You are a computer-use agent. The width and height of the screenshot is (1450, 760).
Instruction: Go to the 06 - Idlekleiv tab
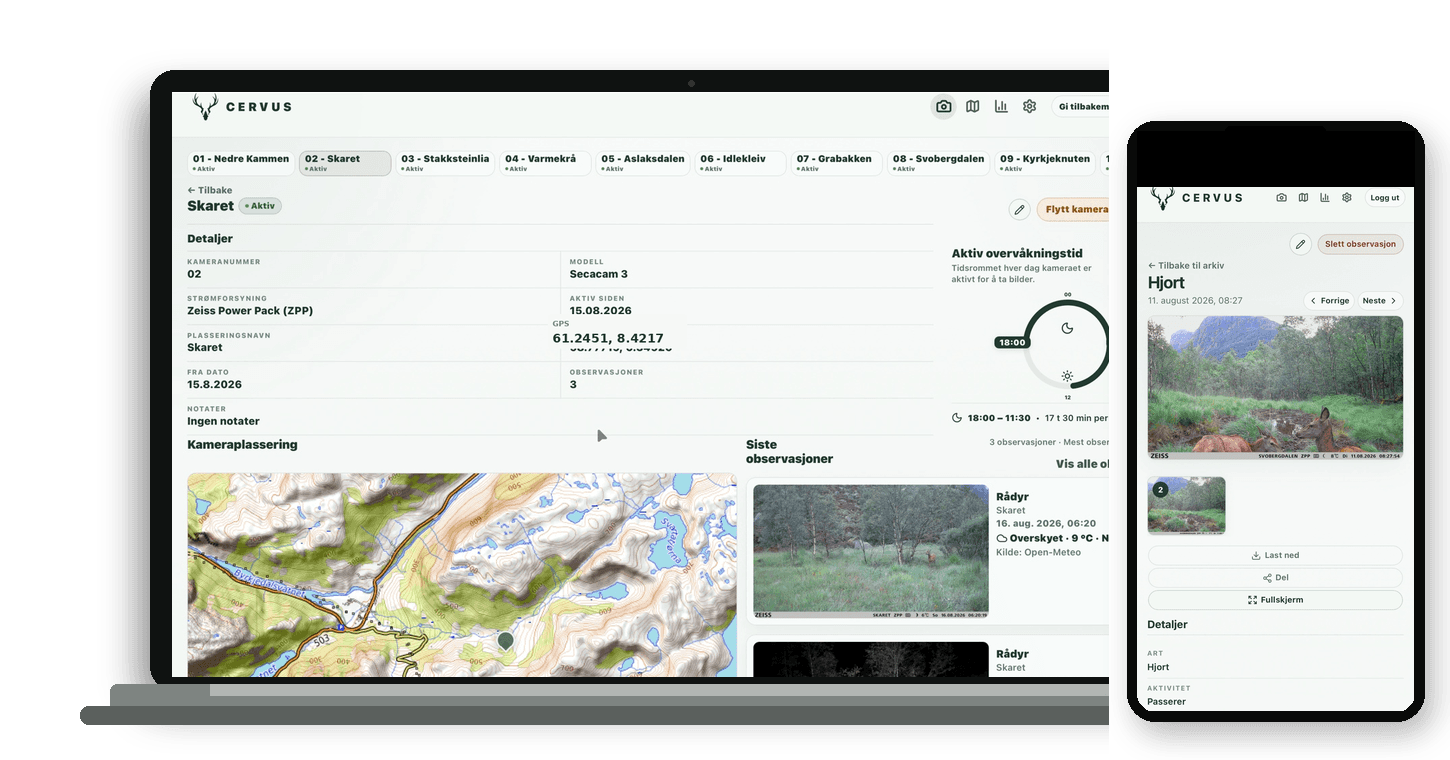[740, 163]
